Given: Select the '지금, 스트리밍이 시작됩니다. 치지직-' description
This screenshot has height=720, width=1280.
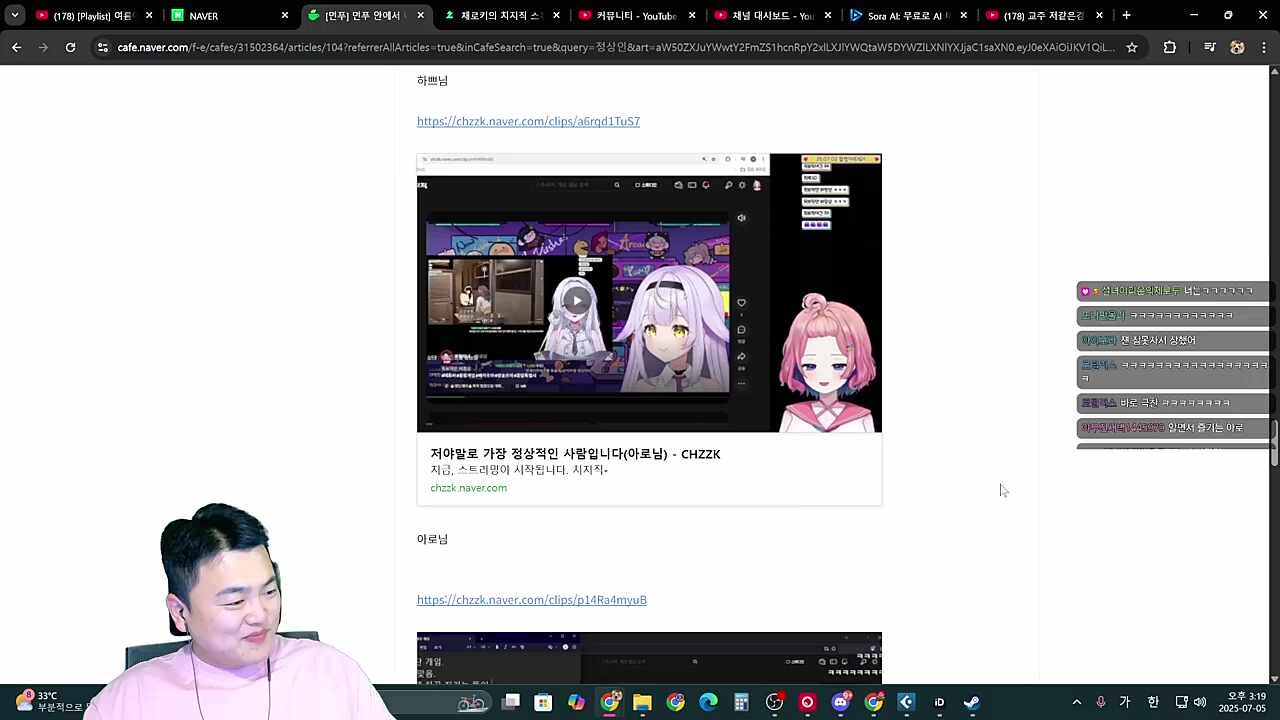Looking at the screenshot, I should point(519,470).
